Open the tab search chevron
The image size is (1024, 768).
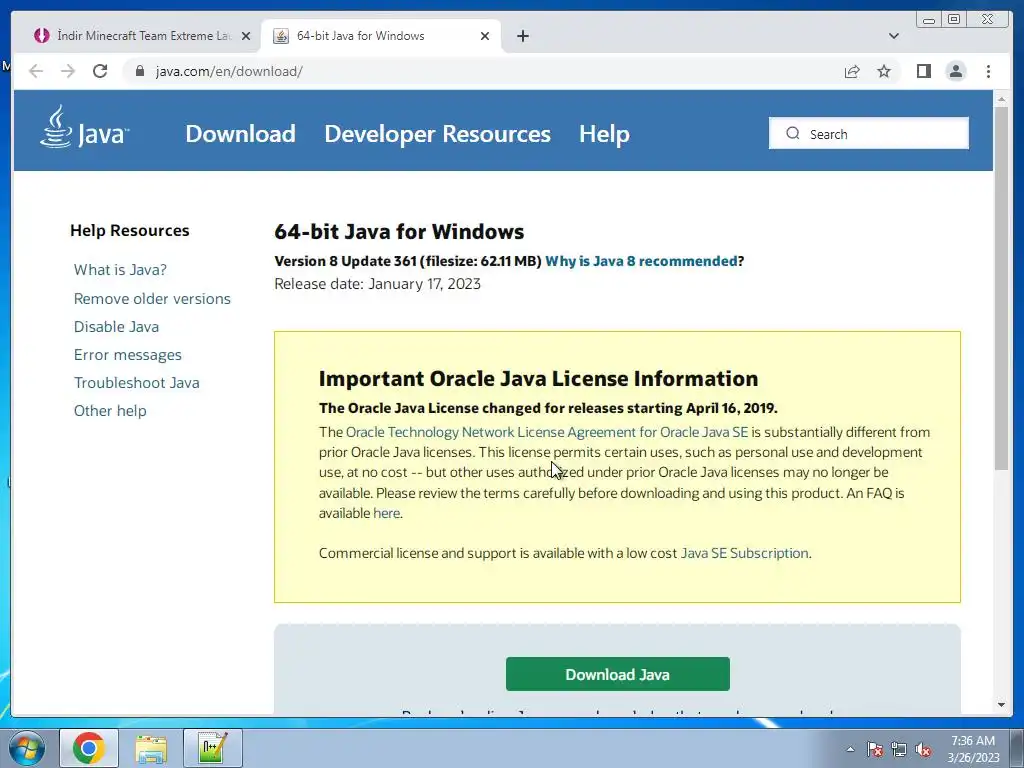pos(893,36)
